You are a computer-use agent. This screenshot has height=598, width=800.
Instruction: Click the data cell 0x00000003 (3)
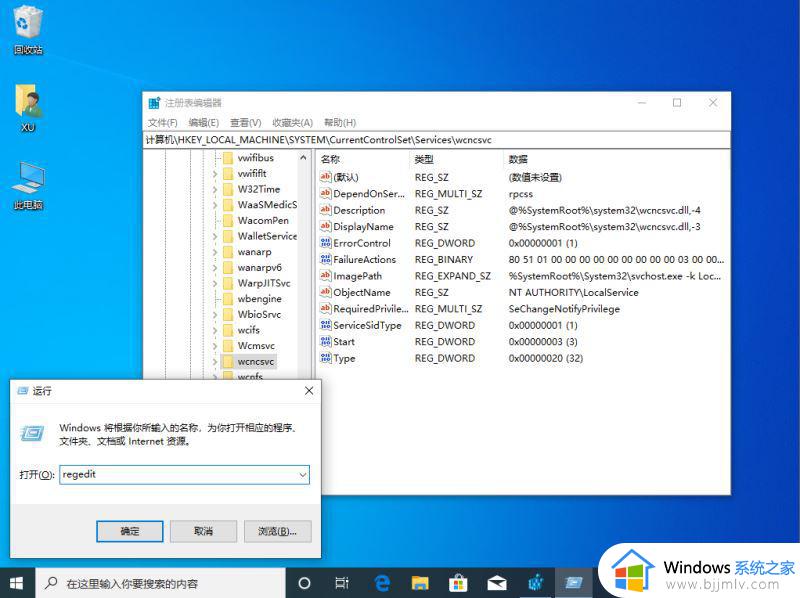pos(543,341)
